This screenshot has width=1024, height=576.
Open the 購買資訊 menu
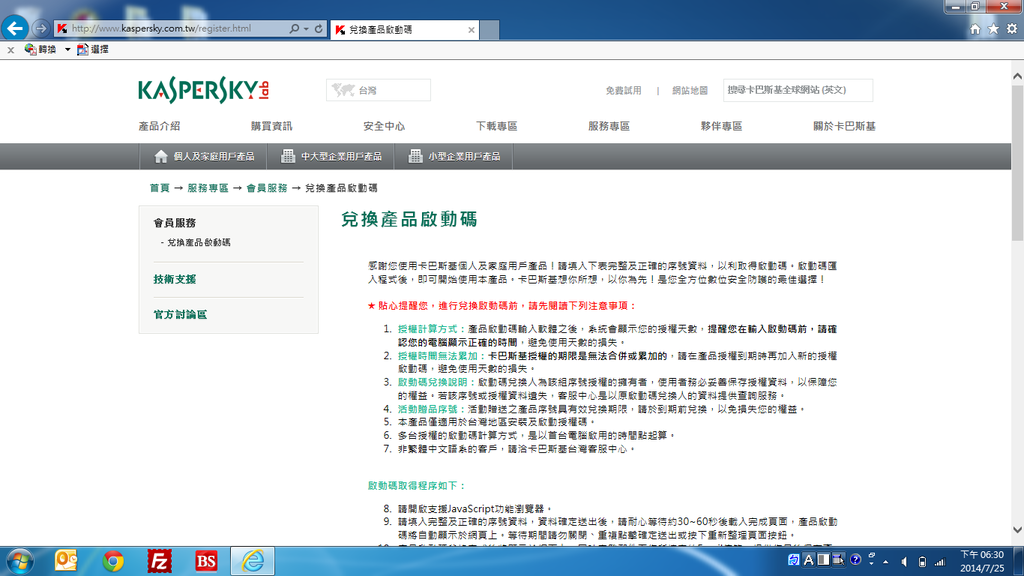(x=272, y=126)
